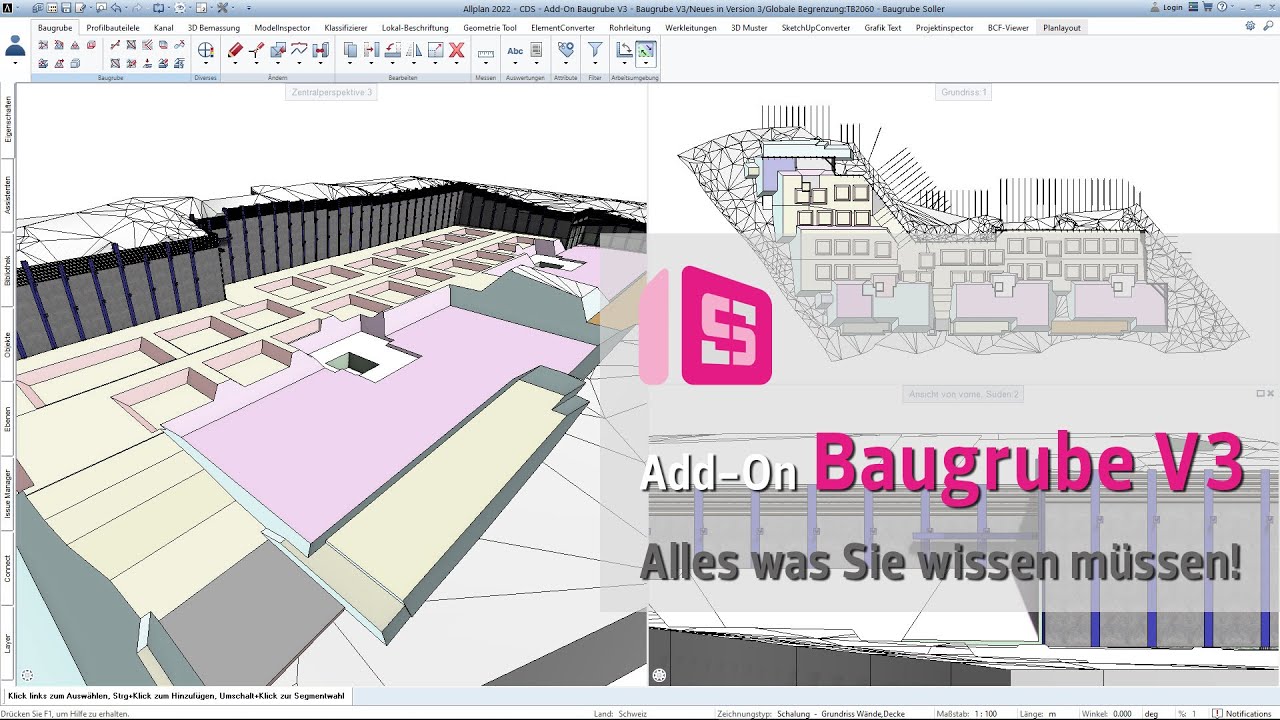Click the Allplan logo application button
The width and height of the screenshot is (1280, 720).
click(x=8, y=7)
